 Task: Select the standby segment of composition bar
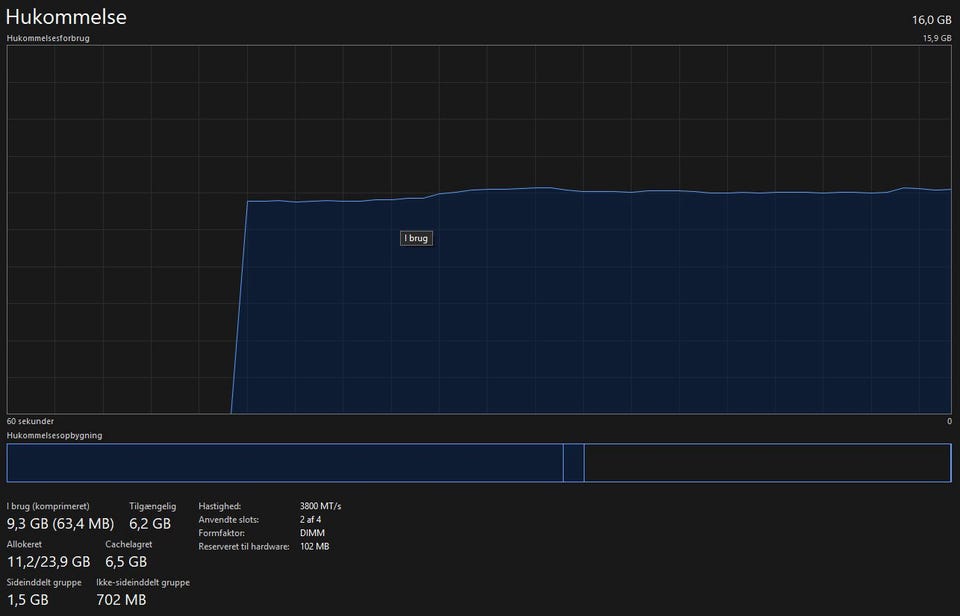765,463
